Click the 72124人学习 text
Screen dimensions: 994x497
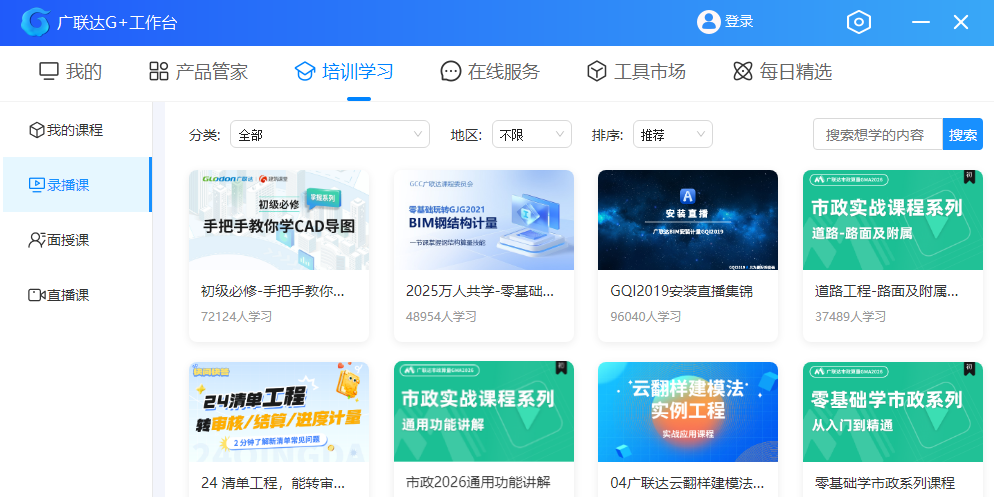pos(236,316)
